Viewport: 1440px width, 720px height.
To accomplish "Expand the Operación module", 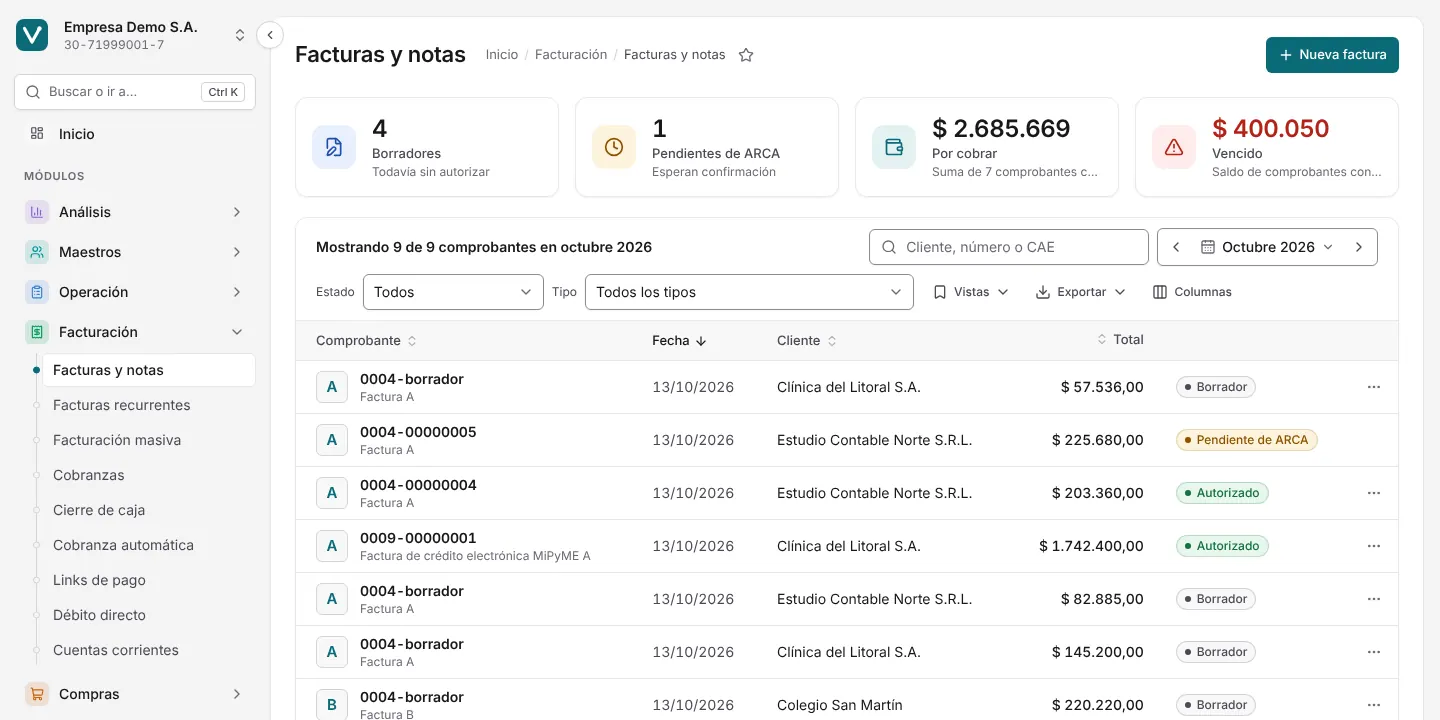I will pos(135,292).
